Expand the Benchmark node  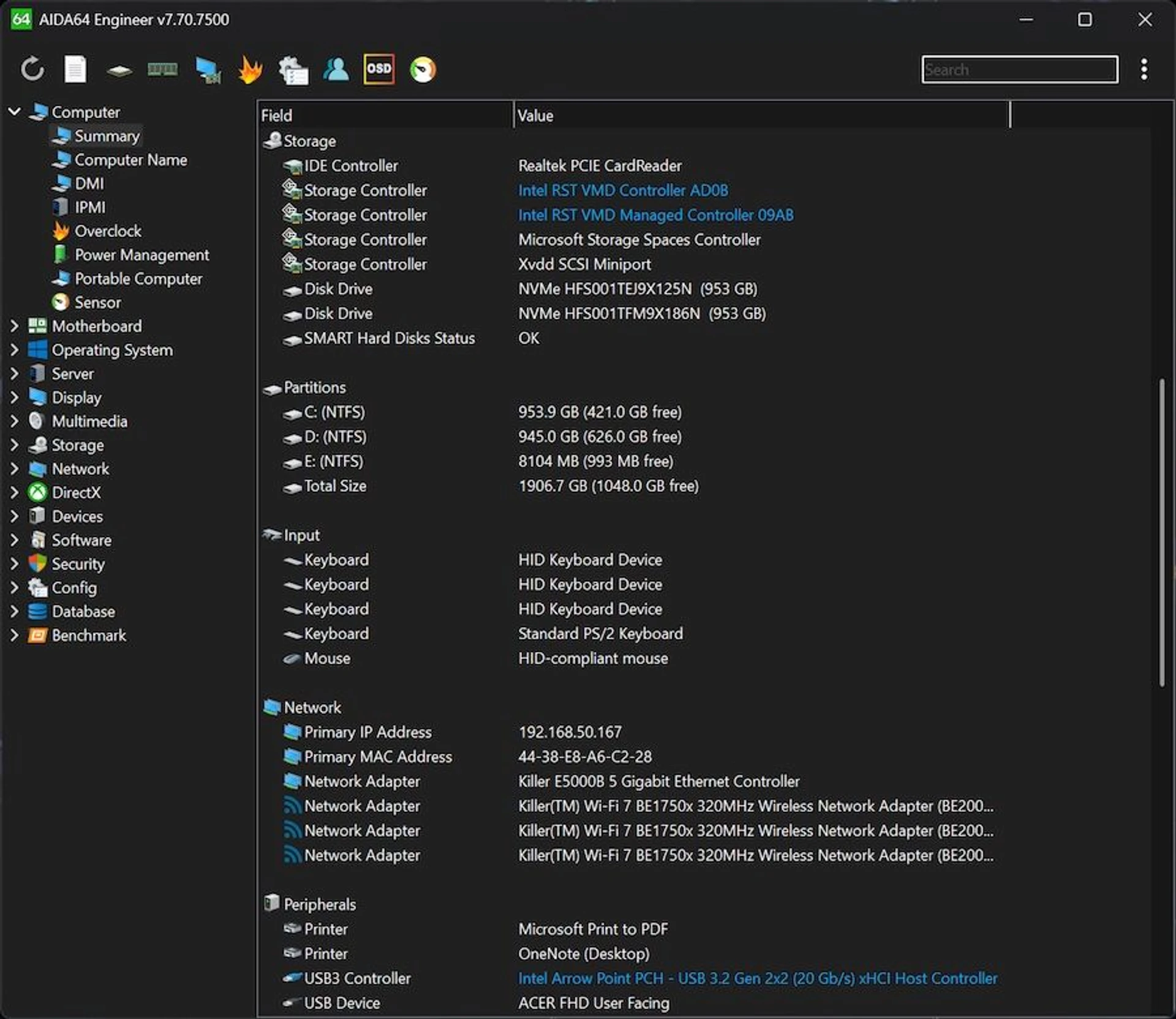14,635
